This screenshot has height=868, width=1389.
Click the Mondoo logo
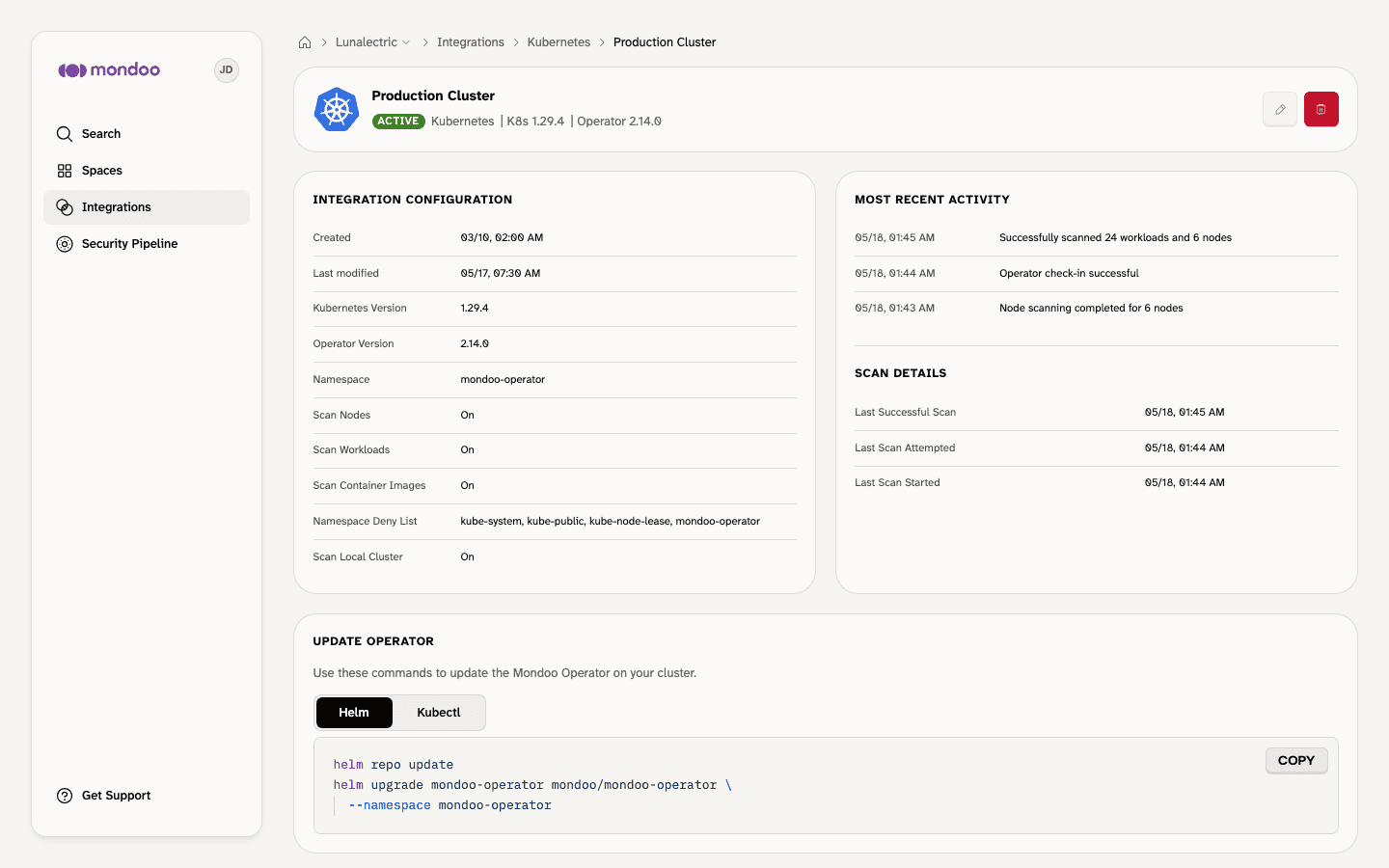coord(109,70)
